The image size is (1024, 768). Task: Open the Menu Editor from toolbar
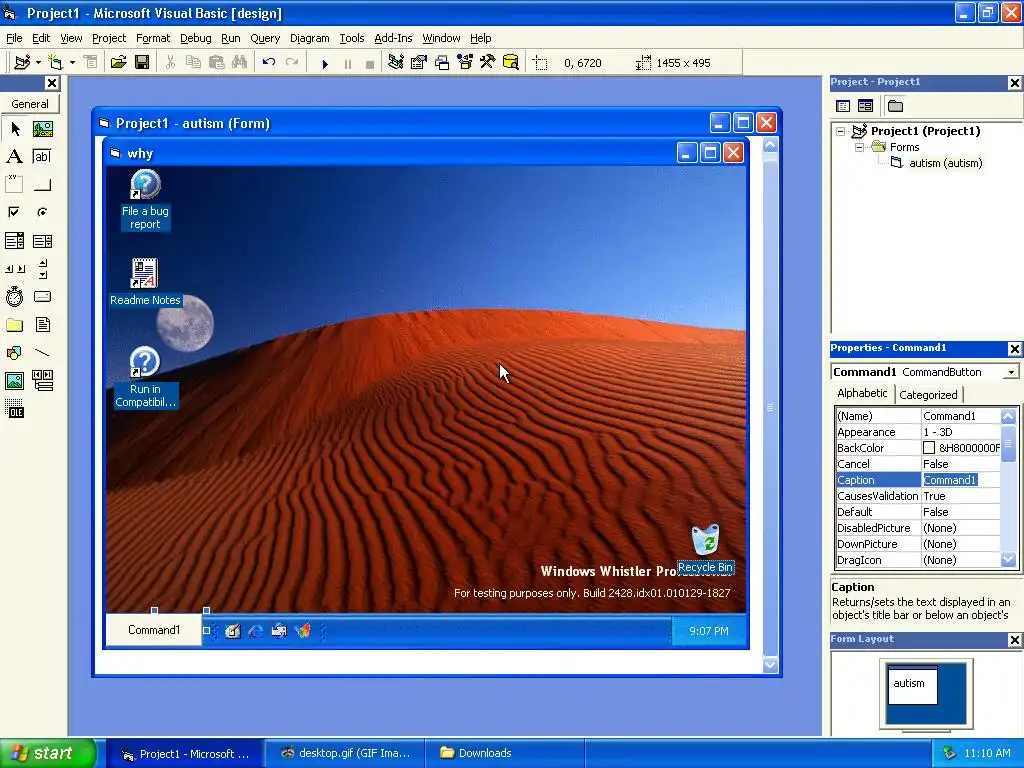click(x=90, y=63)
